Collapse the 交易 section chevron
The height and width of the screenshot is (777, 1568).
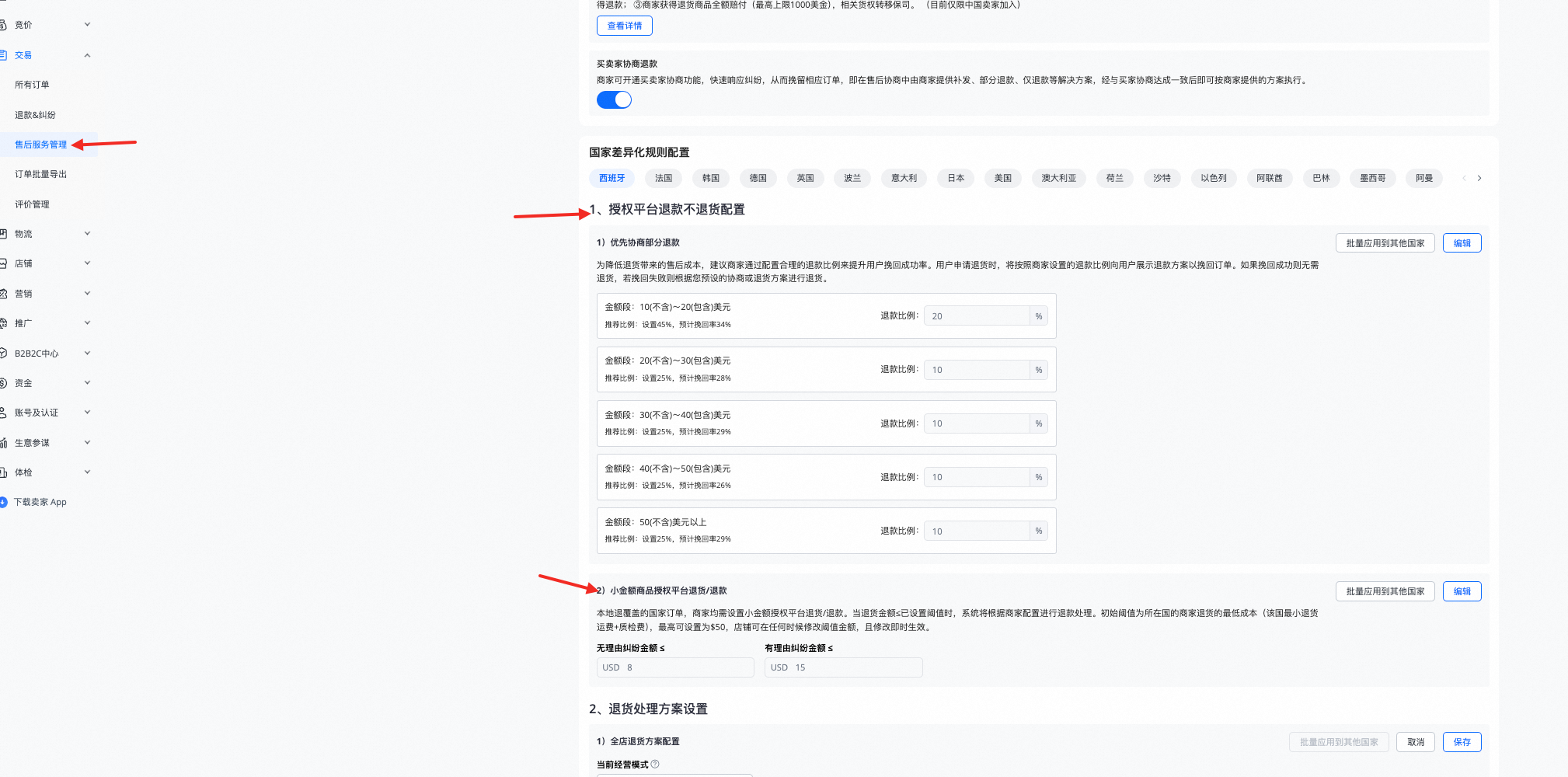87,54
